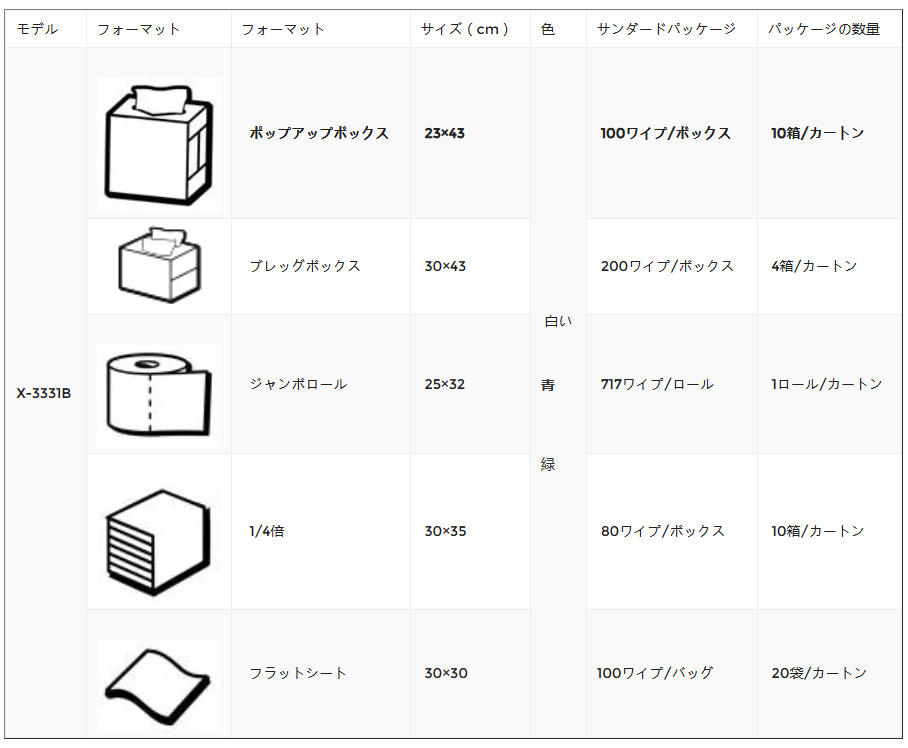The height and width of the screenshot is (748, 908).
Task: Click the quarter-fold stacked wipes illustration
Action: (x=158, y=542)
